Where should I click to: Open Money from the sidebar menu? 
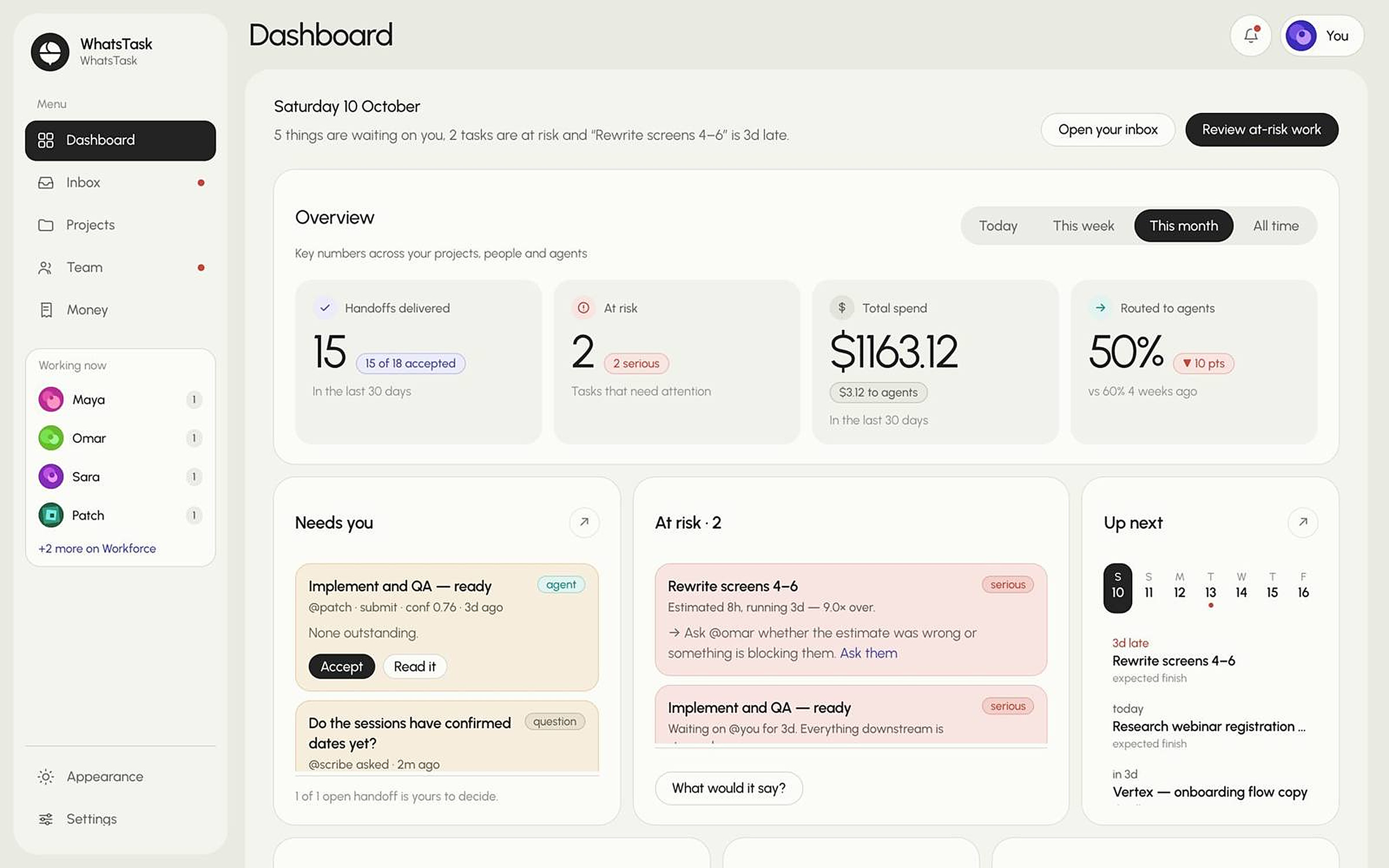tap(120, 310)
